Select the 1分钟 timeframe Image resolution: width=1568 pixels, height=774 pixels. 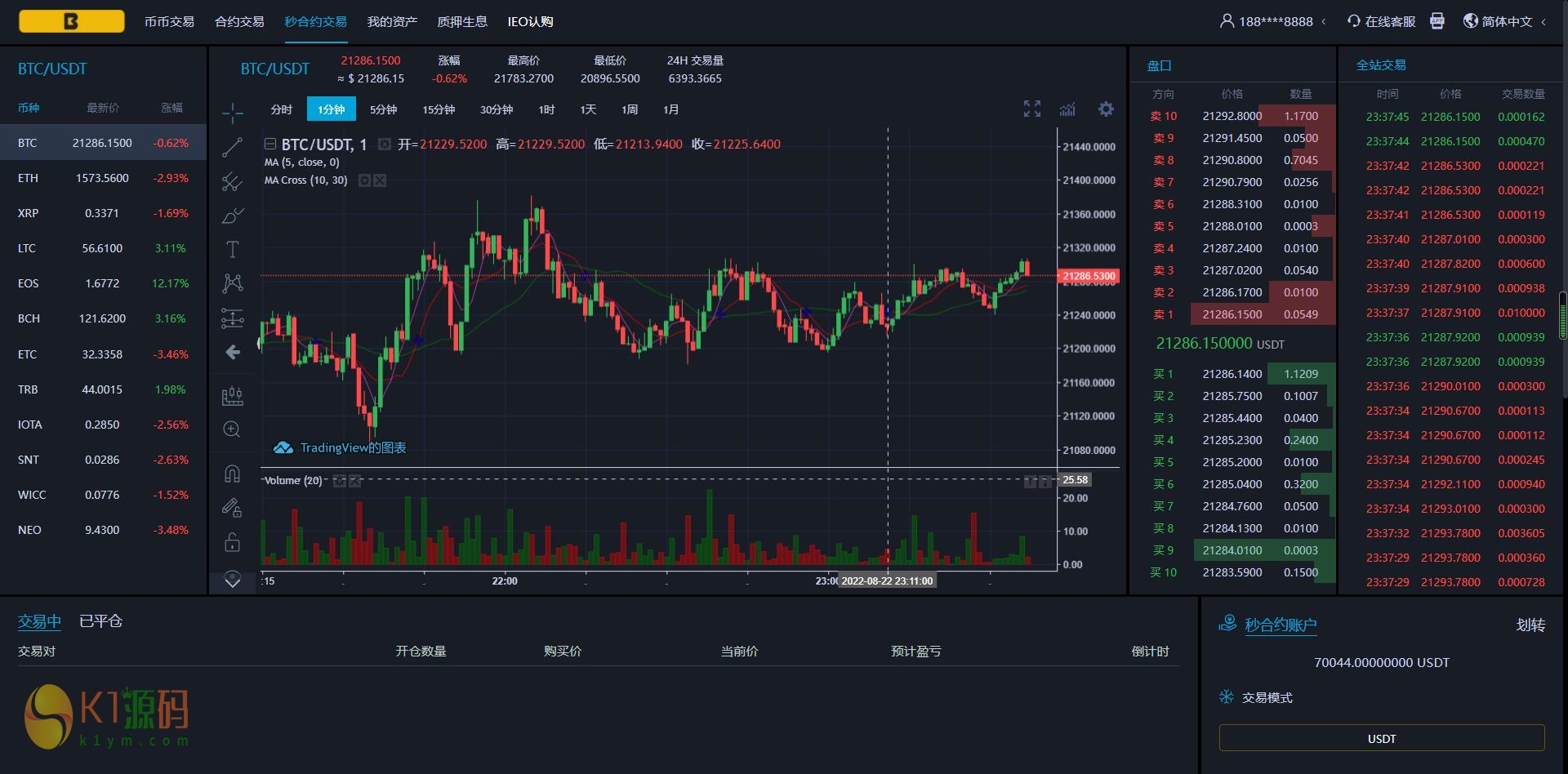pos(332,109)
